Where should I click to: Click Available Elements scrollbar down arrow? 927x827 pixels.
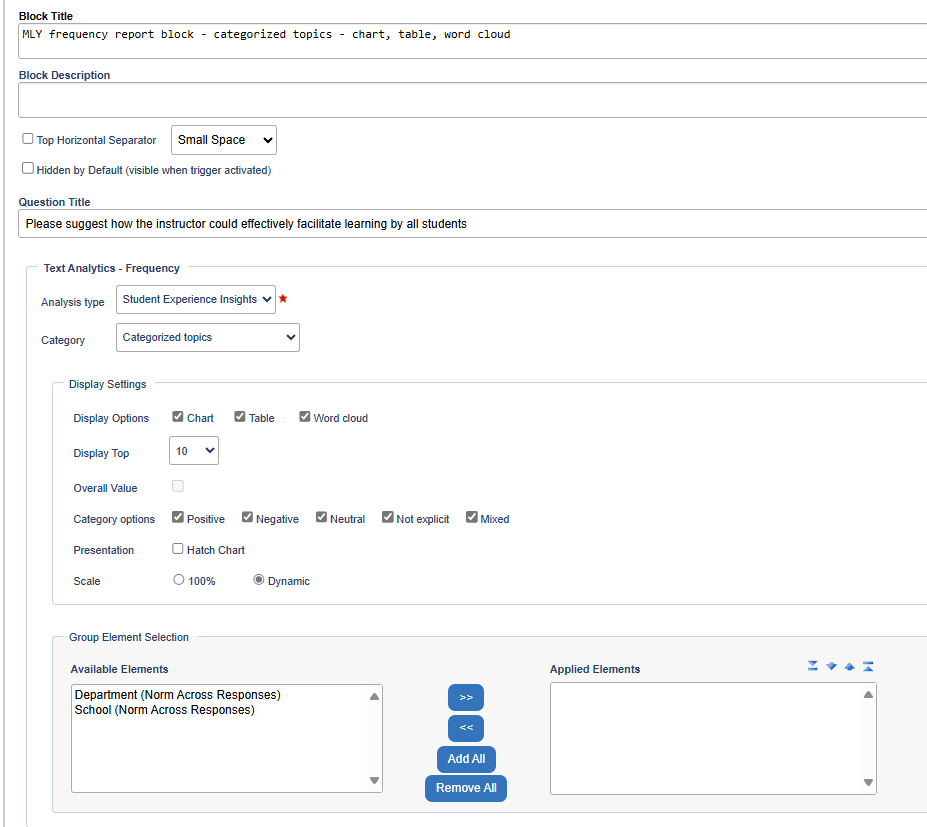pyautogui.click(x=374, y=780)
